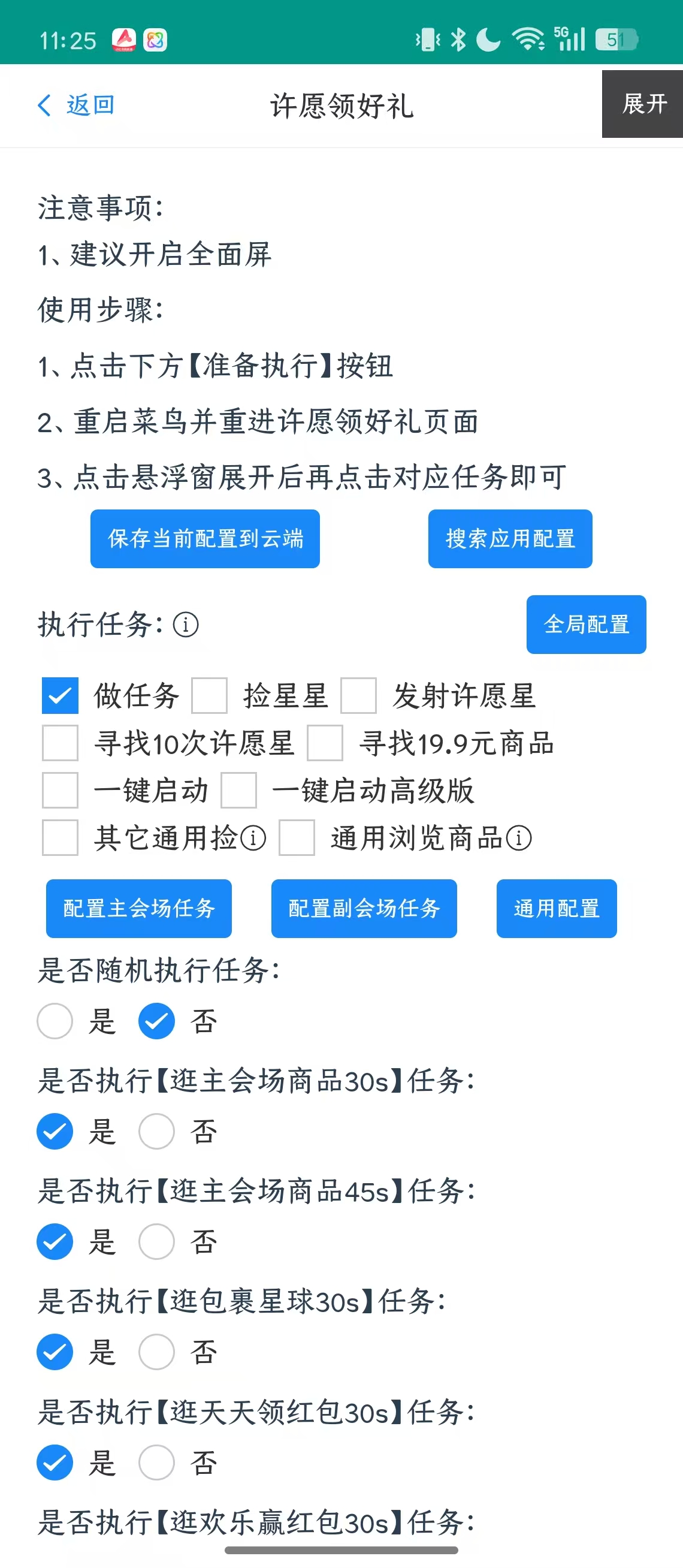Open the 全局配置 settings
The image size is (683, 1568).
(x=586, y=625)
